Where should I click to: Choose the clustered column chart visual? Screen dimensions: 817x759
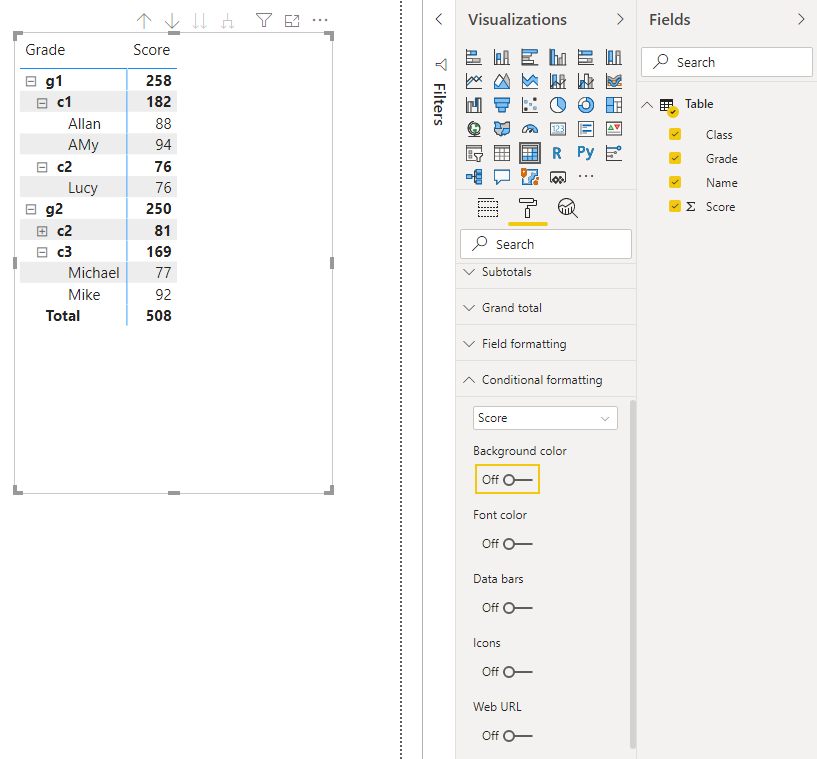tap(558, 57)
